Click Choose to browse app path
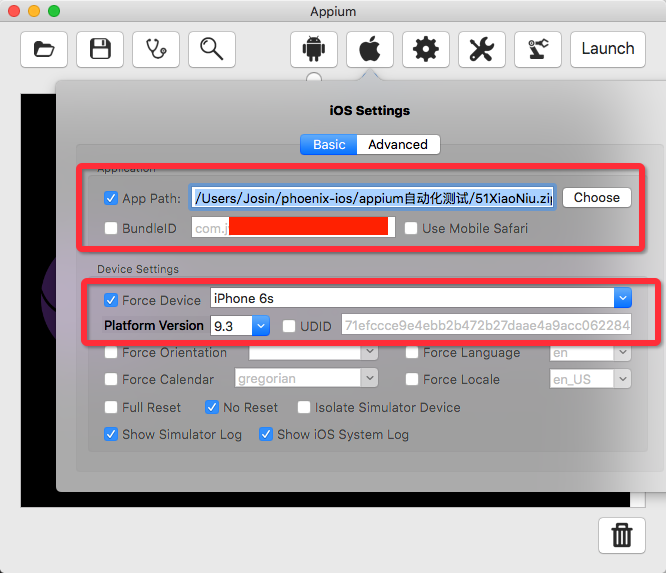 [x=597, y=198]
